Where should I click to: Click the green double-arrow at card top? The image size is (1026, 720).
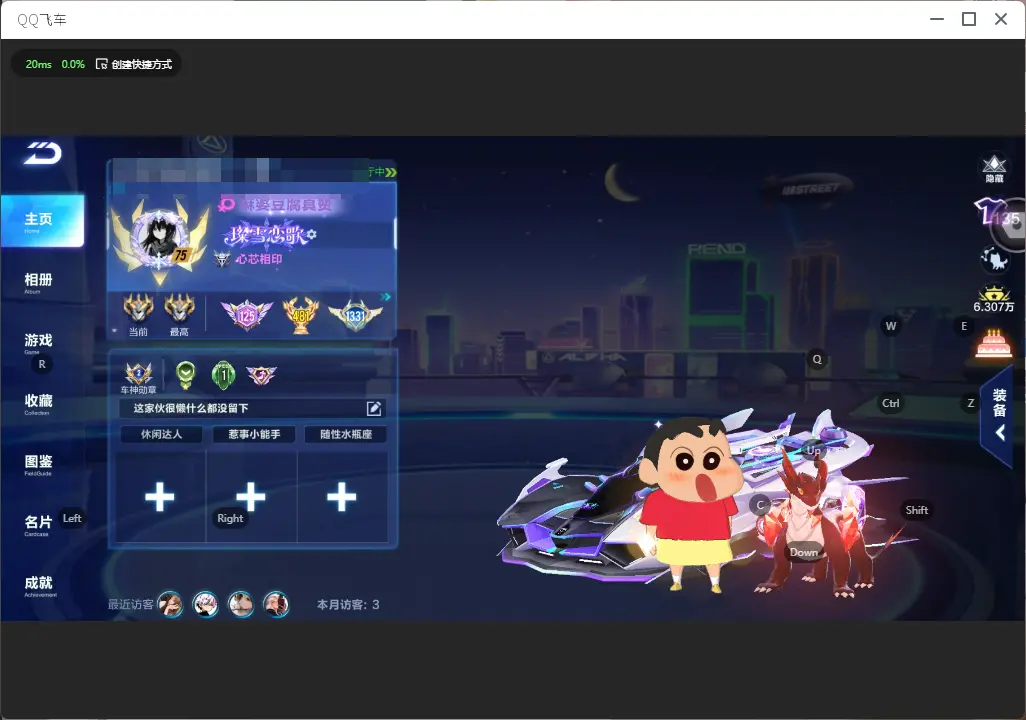391,172
